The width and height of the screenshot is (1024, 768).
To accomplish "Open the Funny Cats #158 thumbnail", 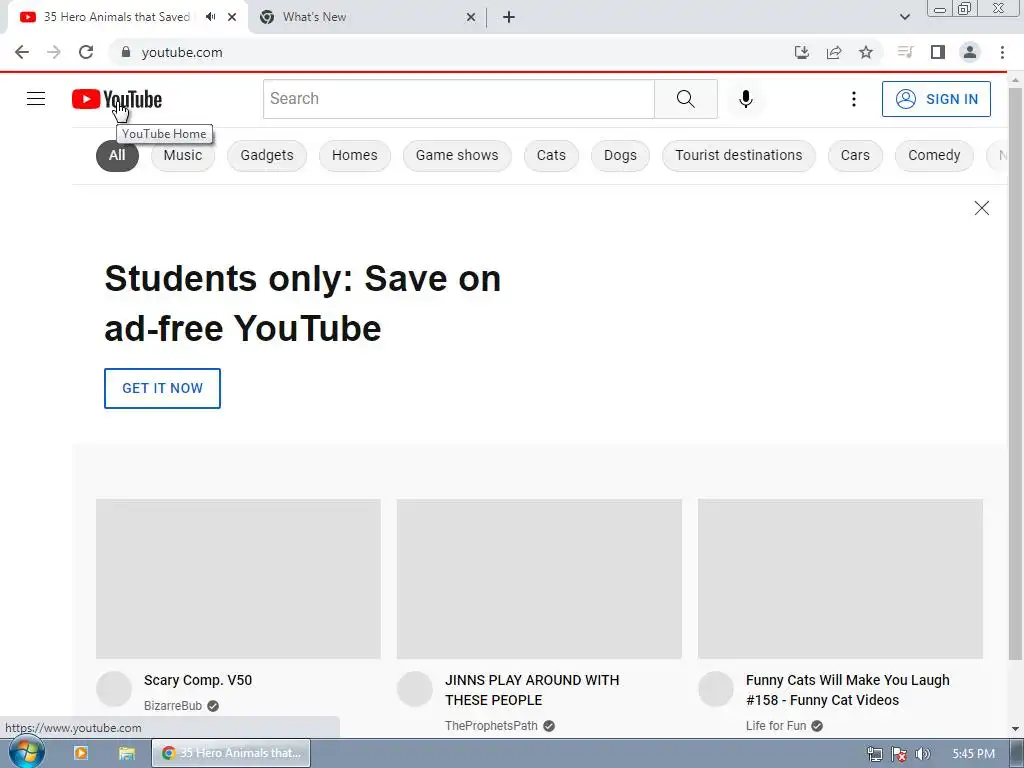I will point(840,579).
